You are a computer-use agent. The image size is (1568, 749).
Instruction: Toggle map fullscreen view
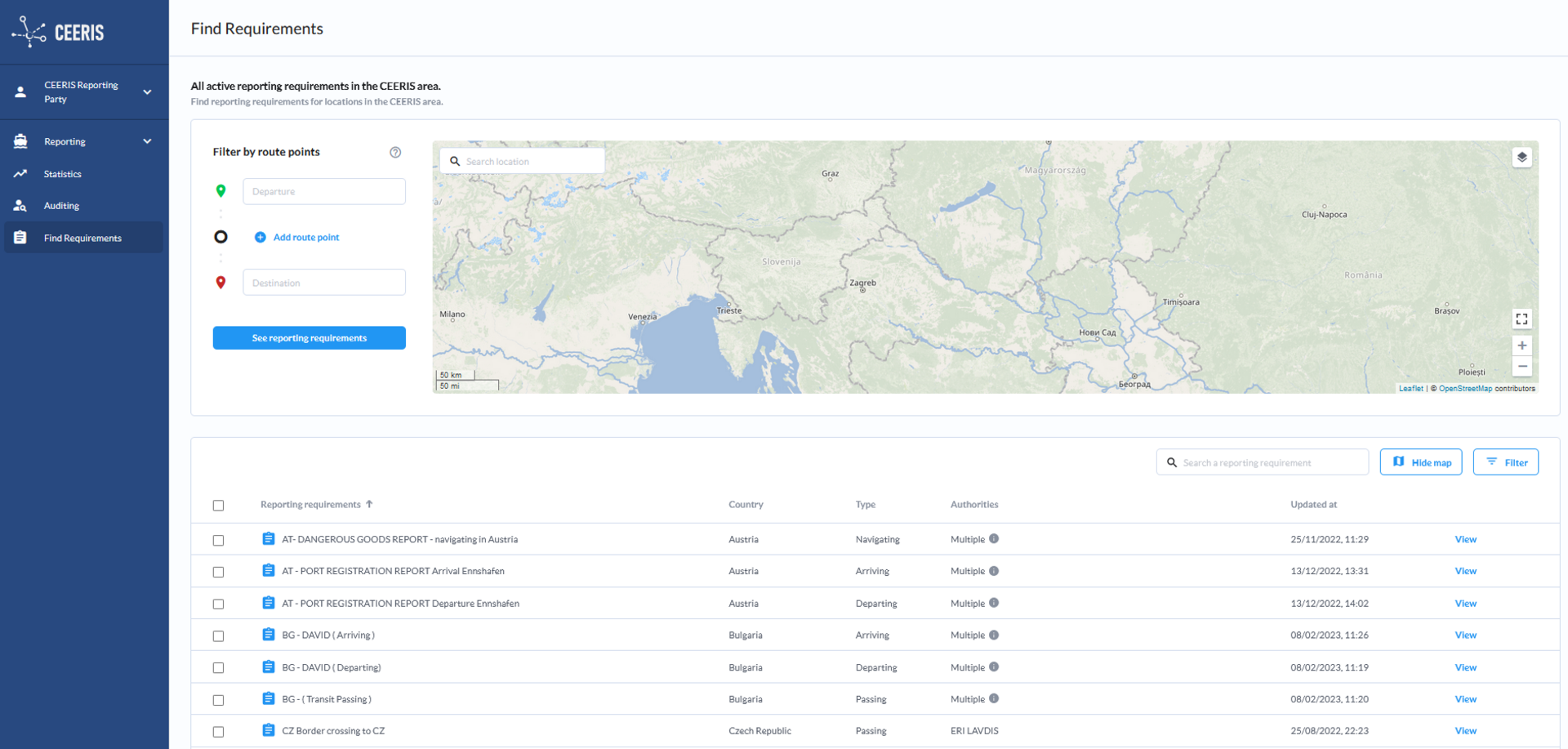(x=1521, y=319)
